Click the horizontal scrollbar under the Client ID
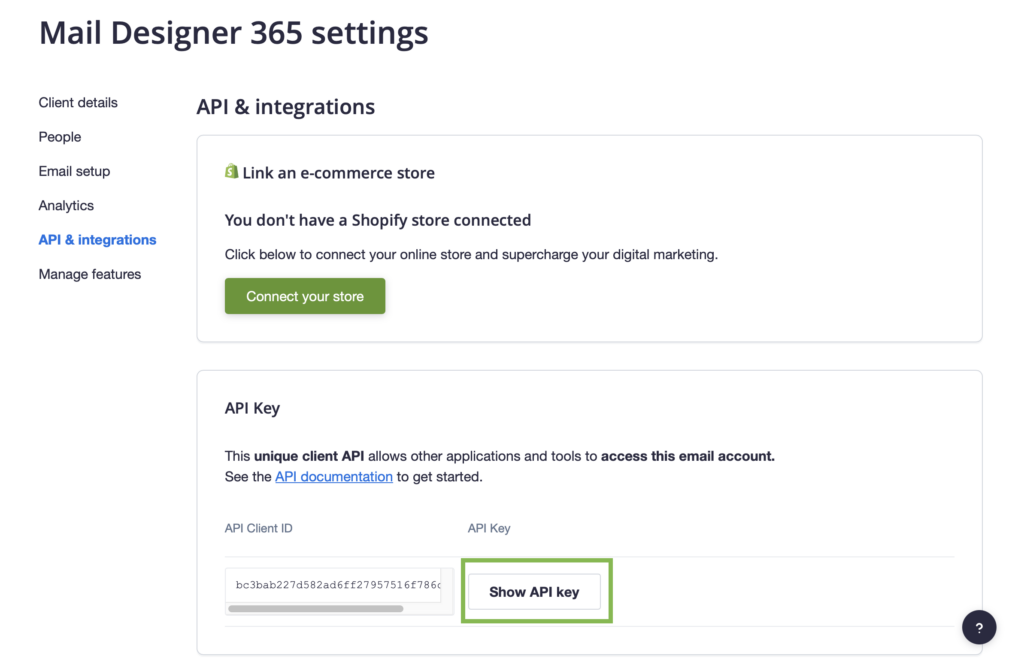This screenshot has width=1024, height=665. (315, 609)
